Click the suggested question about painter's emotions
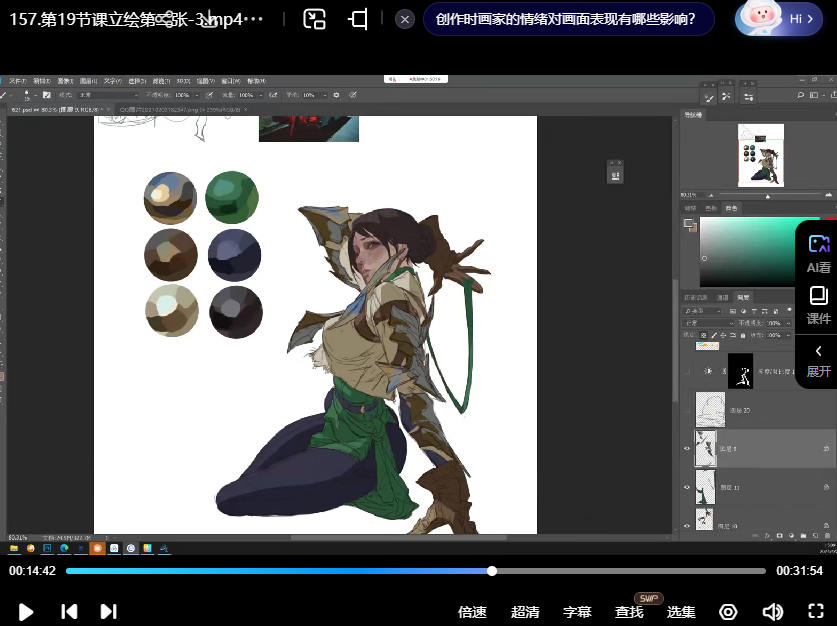 565,19
